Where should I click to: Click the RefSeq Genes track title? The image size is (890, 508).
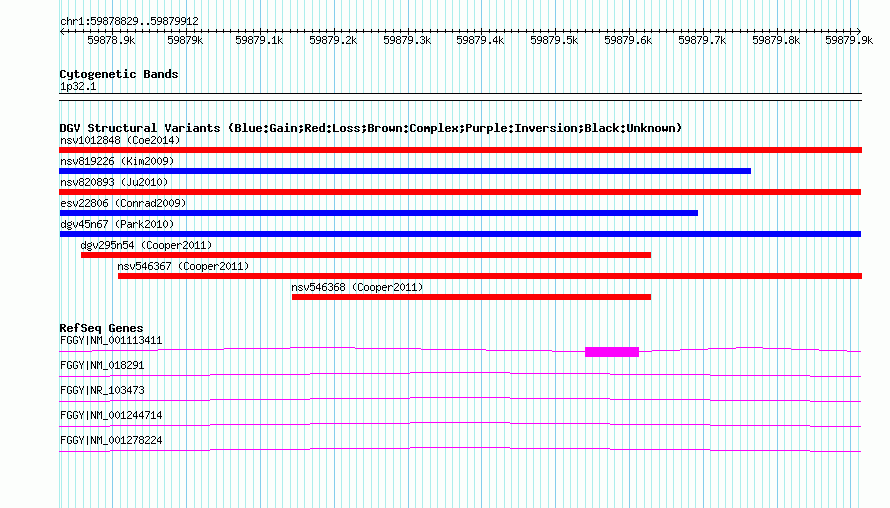tap(101, 328)
